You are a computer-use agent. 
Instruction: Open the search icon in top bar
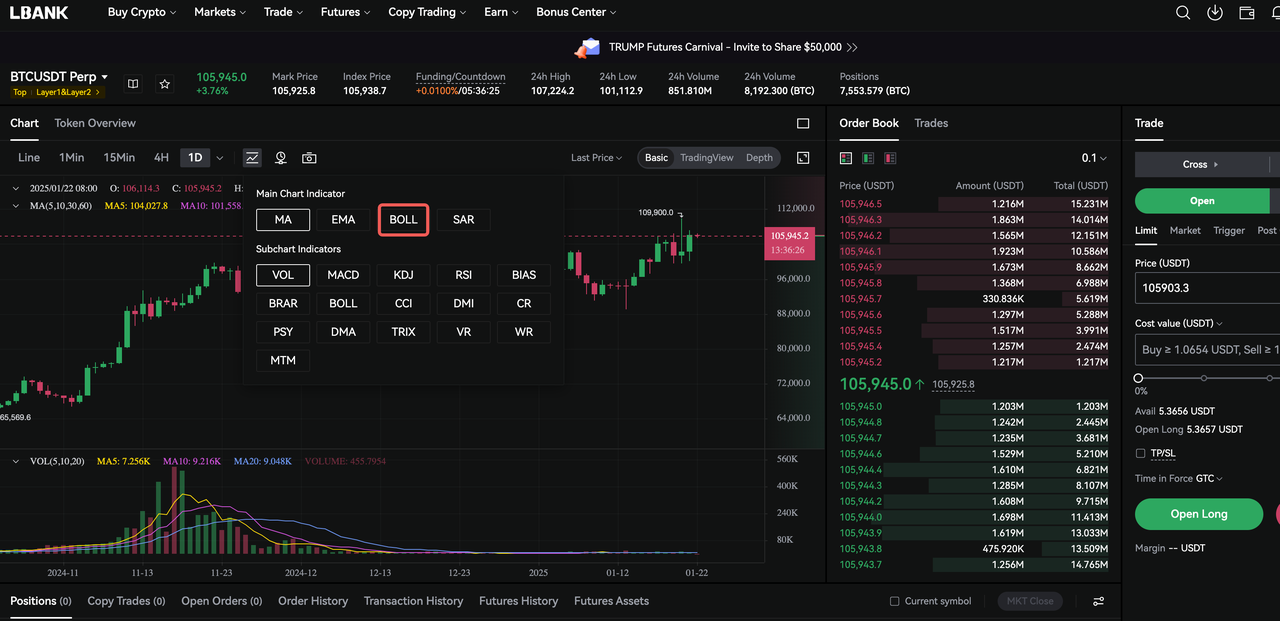[x=1183, y=13]
